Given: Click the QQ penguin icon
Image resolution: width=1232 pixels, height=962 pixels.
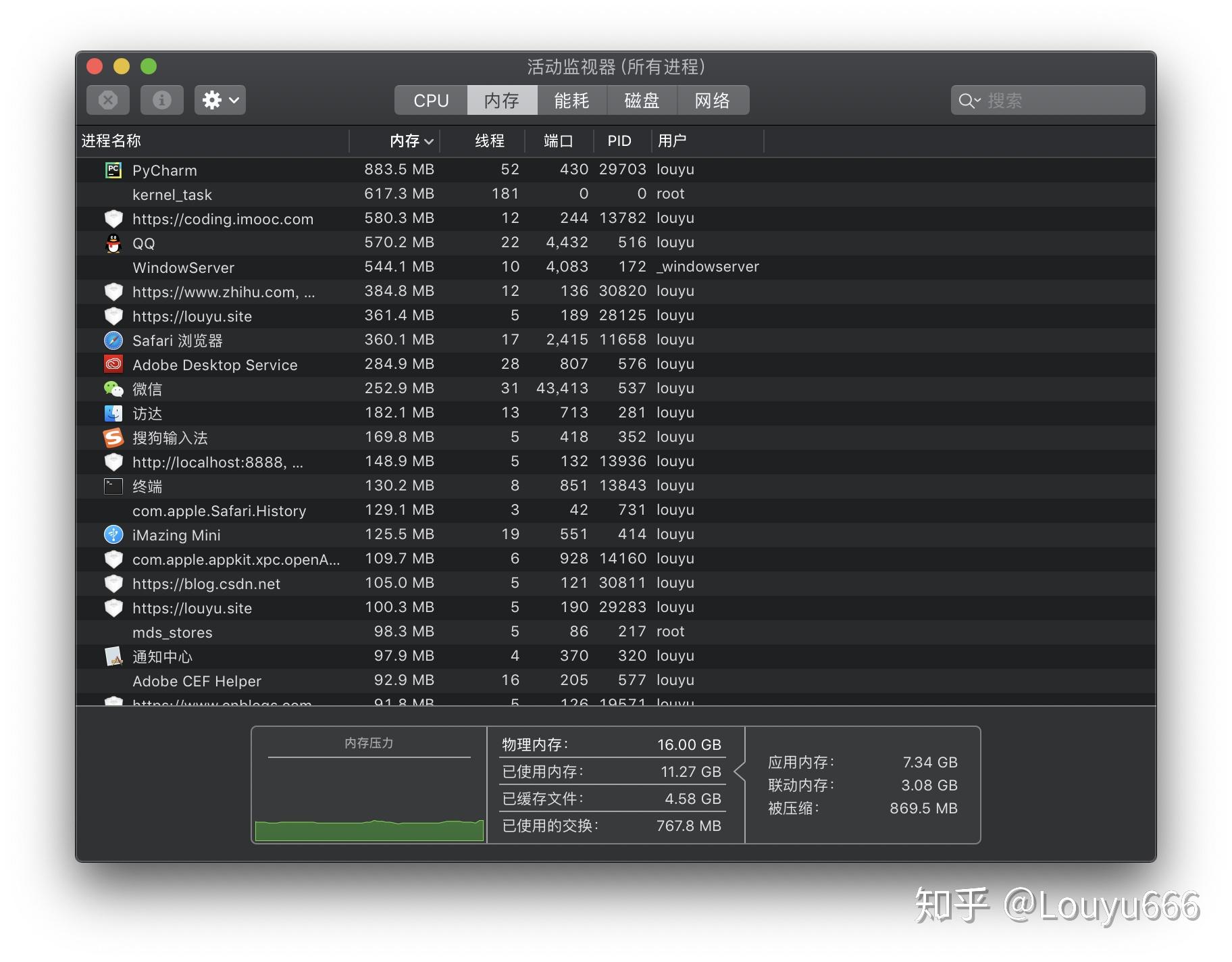Looking at the screenshot, I should pyautogui.click(x=113, y=243).
